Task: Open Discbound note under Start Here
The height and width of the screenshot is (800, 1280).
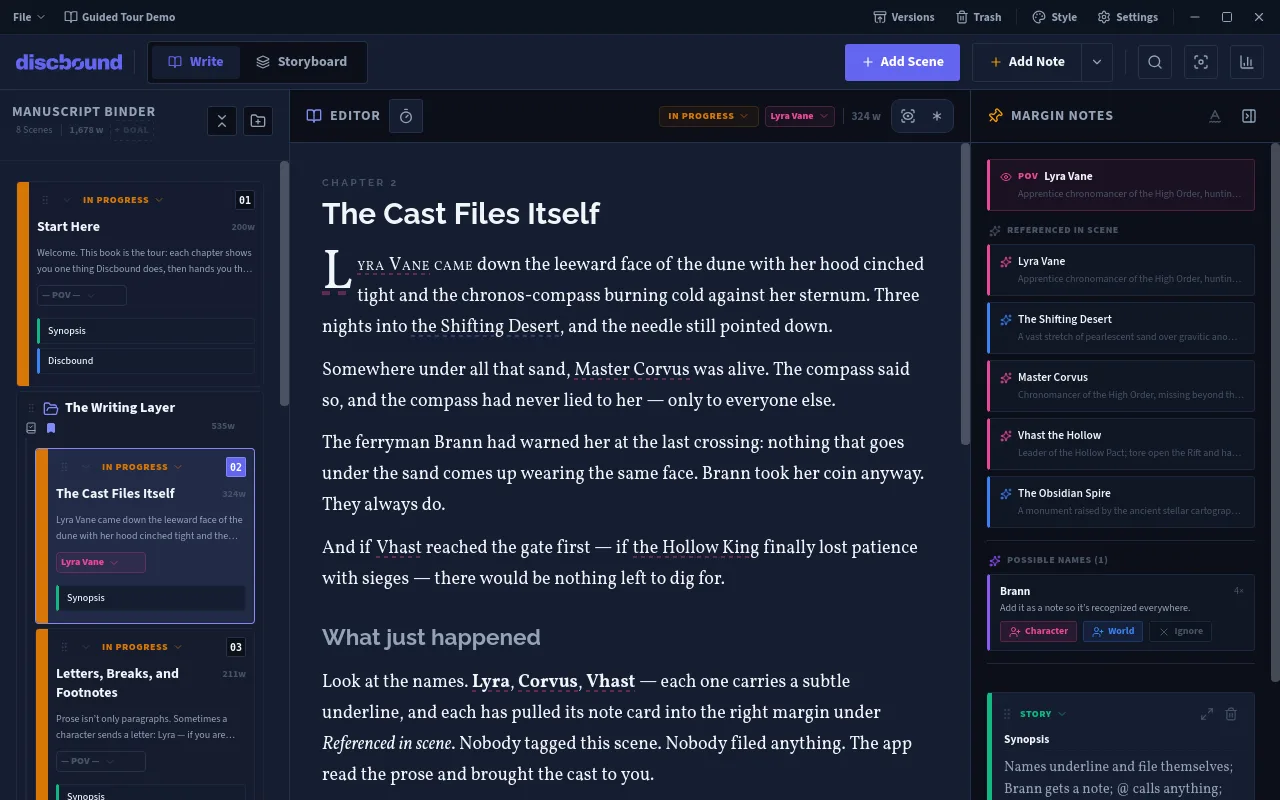Action: coord(145,361)
